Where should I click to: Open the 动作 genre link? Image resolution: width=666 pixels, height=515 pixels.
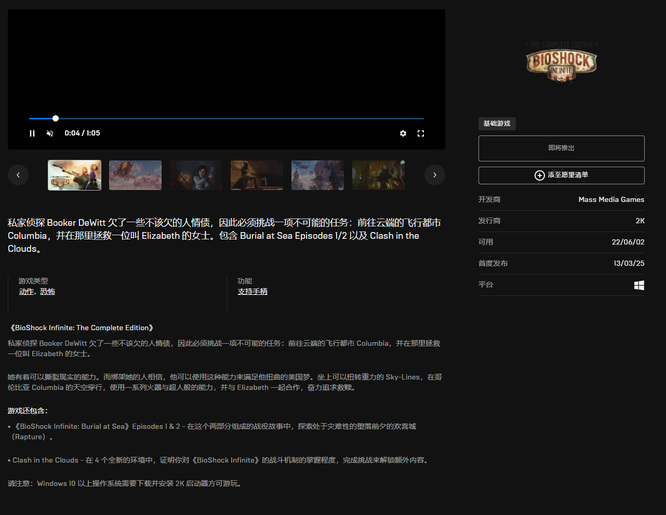pyautogui.click(x=26, y=291)
